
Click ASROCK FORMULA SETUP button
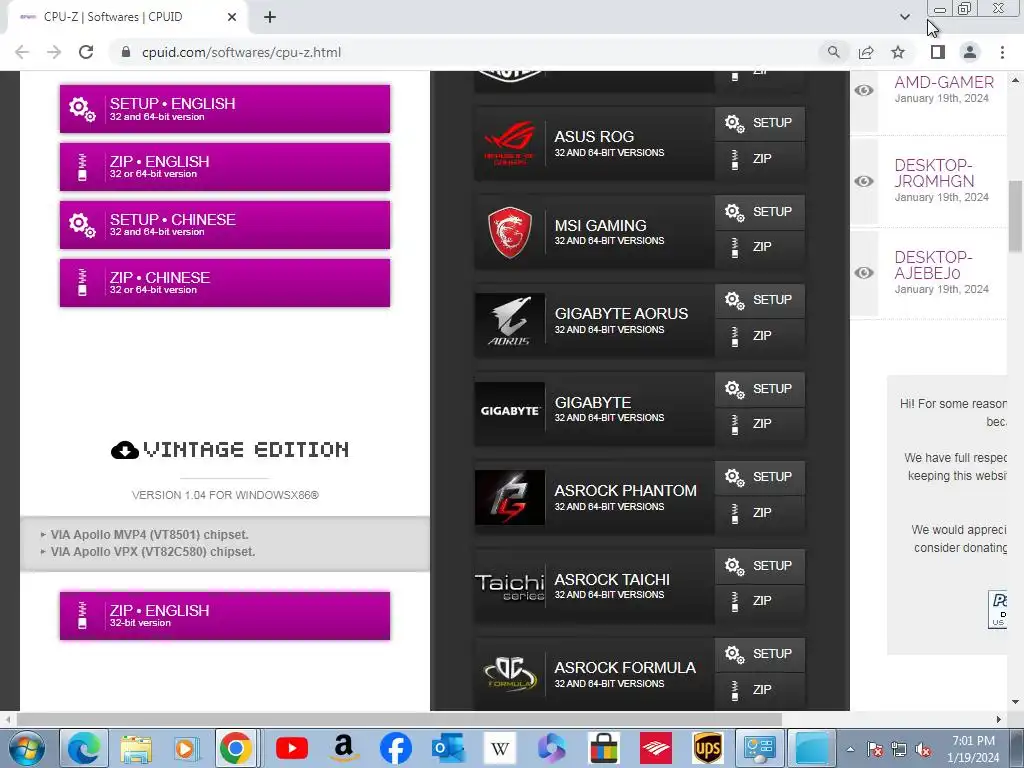[760, 654]
